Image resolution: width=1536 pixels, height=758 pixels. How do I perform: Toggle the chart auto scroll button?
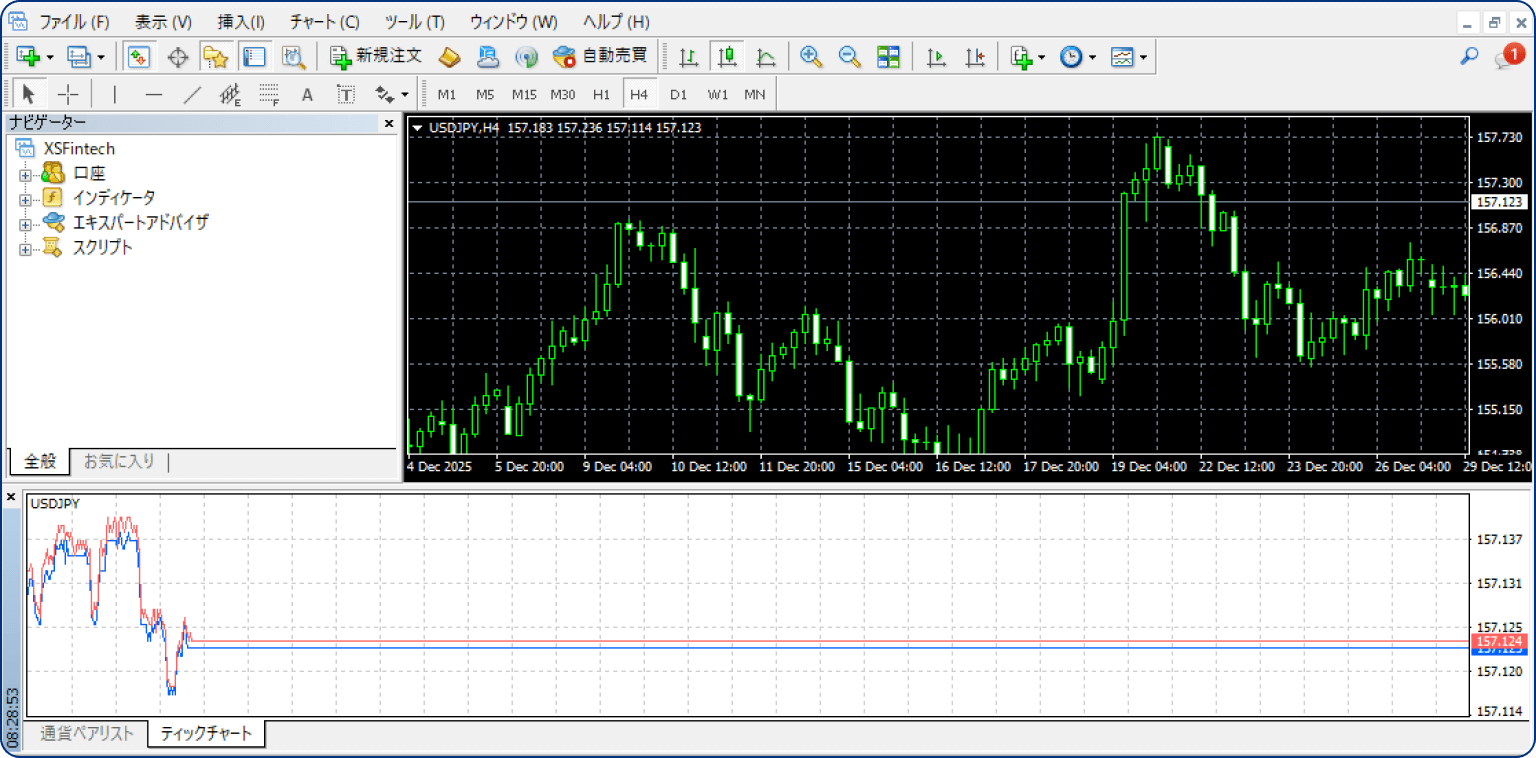pos(936,57)
